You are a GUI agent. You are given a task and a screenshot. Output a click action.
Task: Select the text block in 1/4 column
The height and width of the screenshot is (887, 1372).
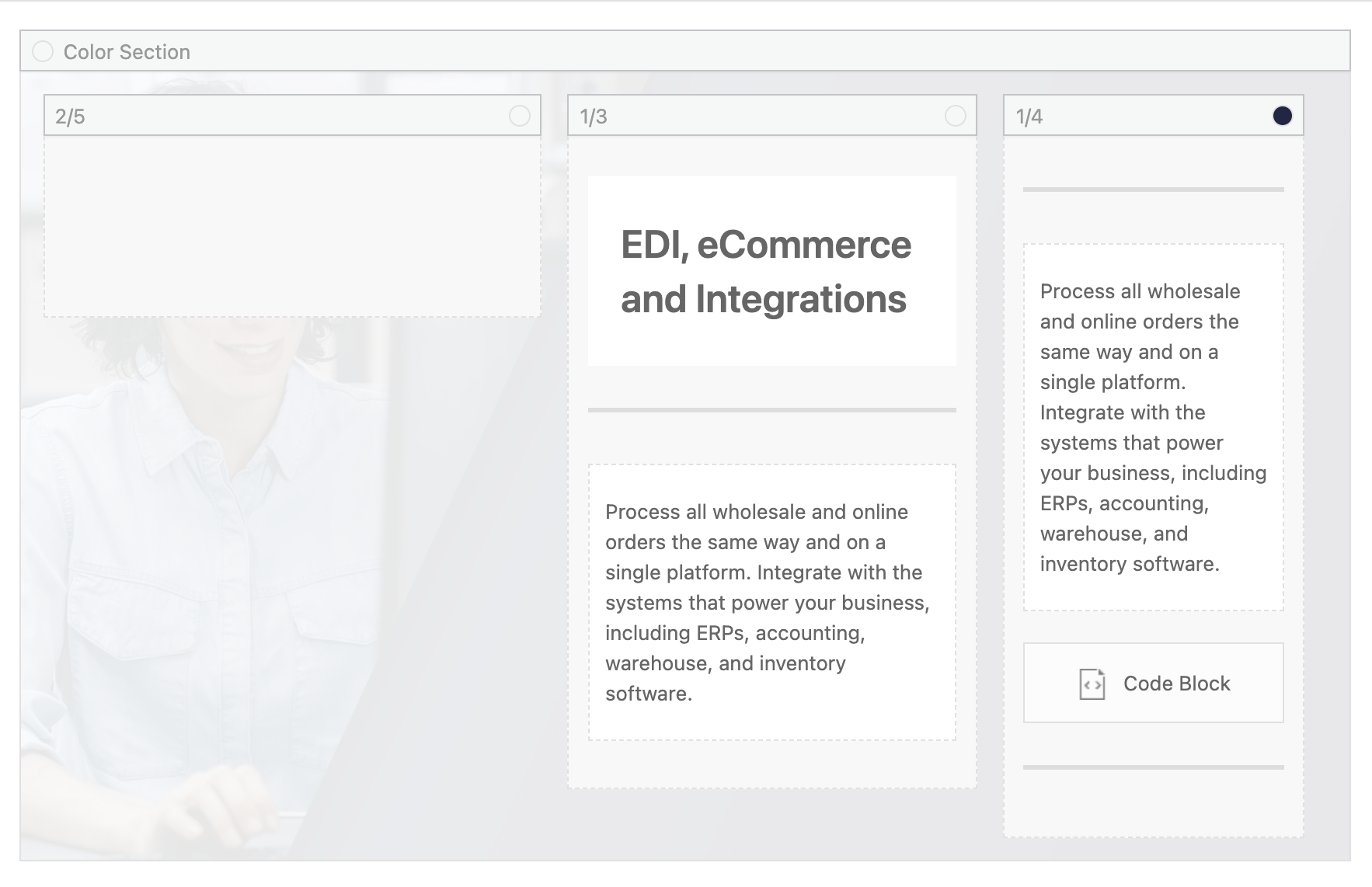coord(1153,427)
